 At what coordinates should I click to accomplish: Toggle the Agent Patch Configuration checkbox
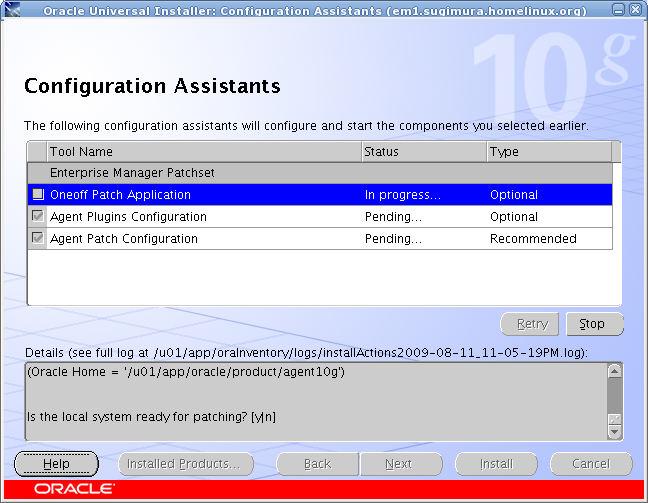coord(38,238)
